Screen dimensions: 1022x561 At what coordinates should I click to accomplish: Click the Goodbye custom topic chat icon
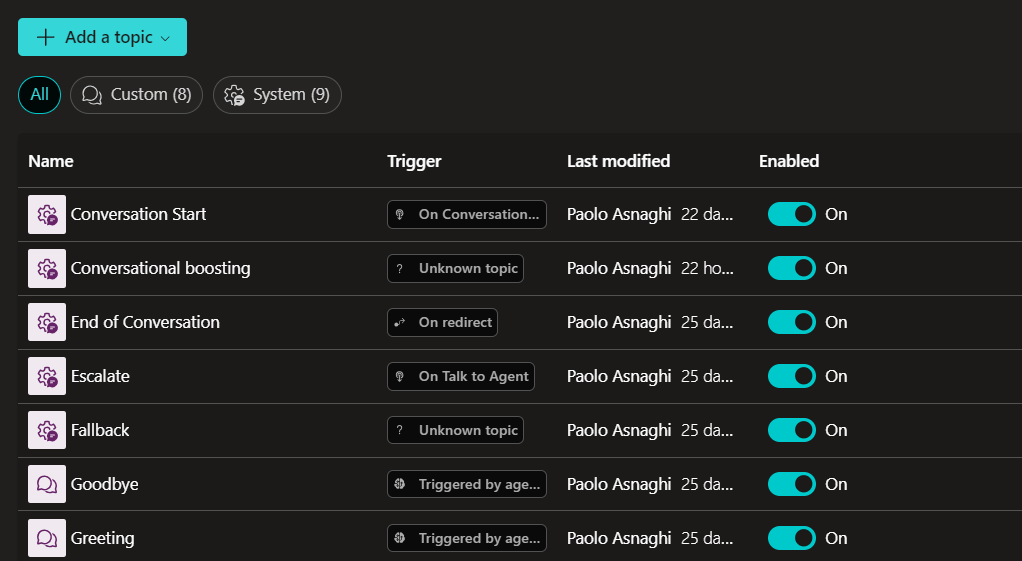tap(47, 484)
